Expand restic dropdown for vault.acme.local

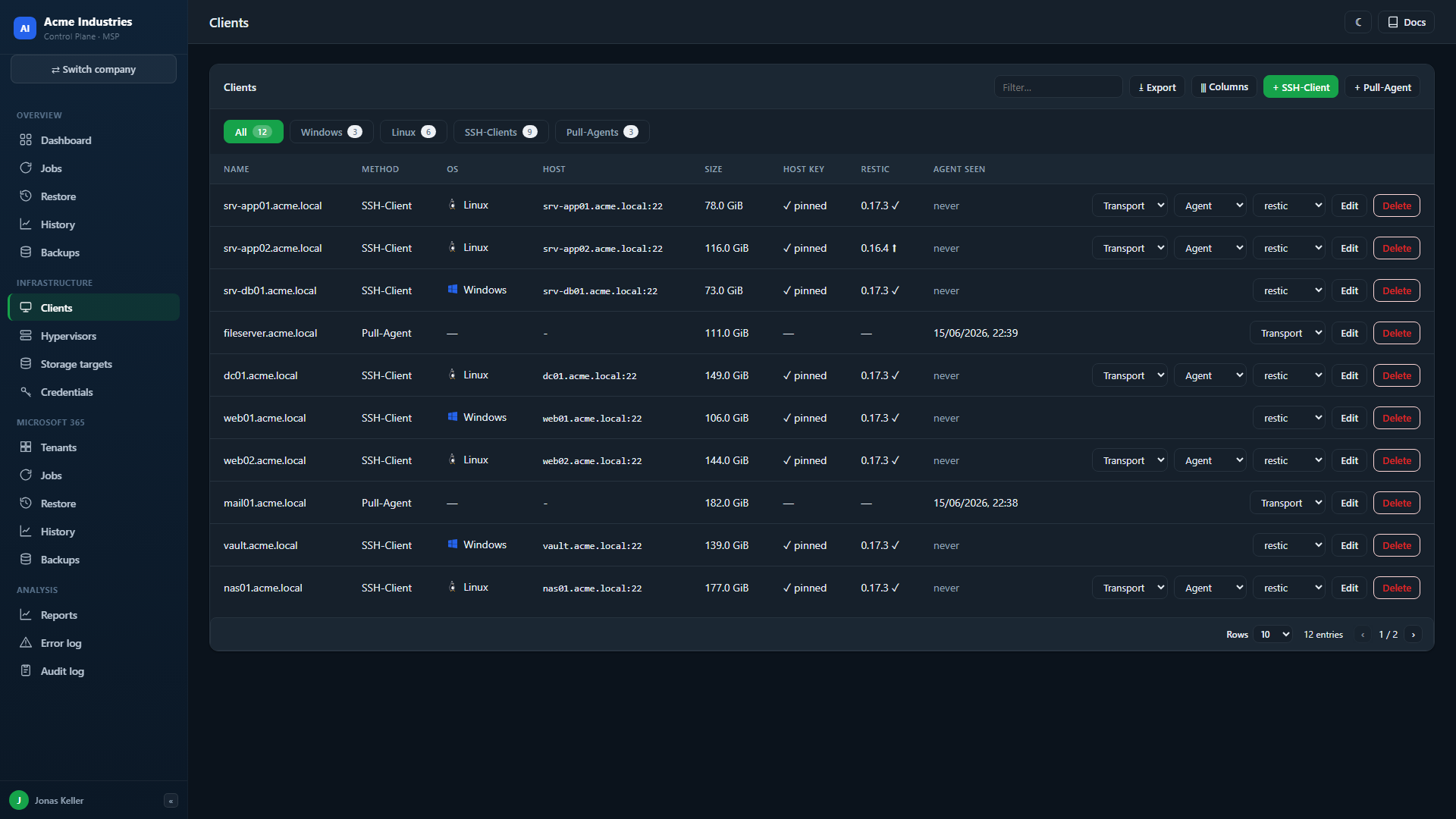click(x=1288, y=545)
